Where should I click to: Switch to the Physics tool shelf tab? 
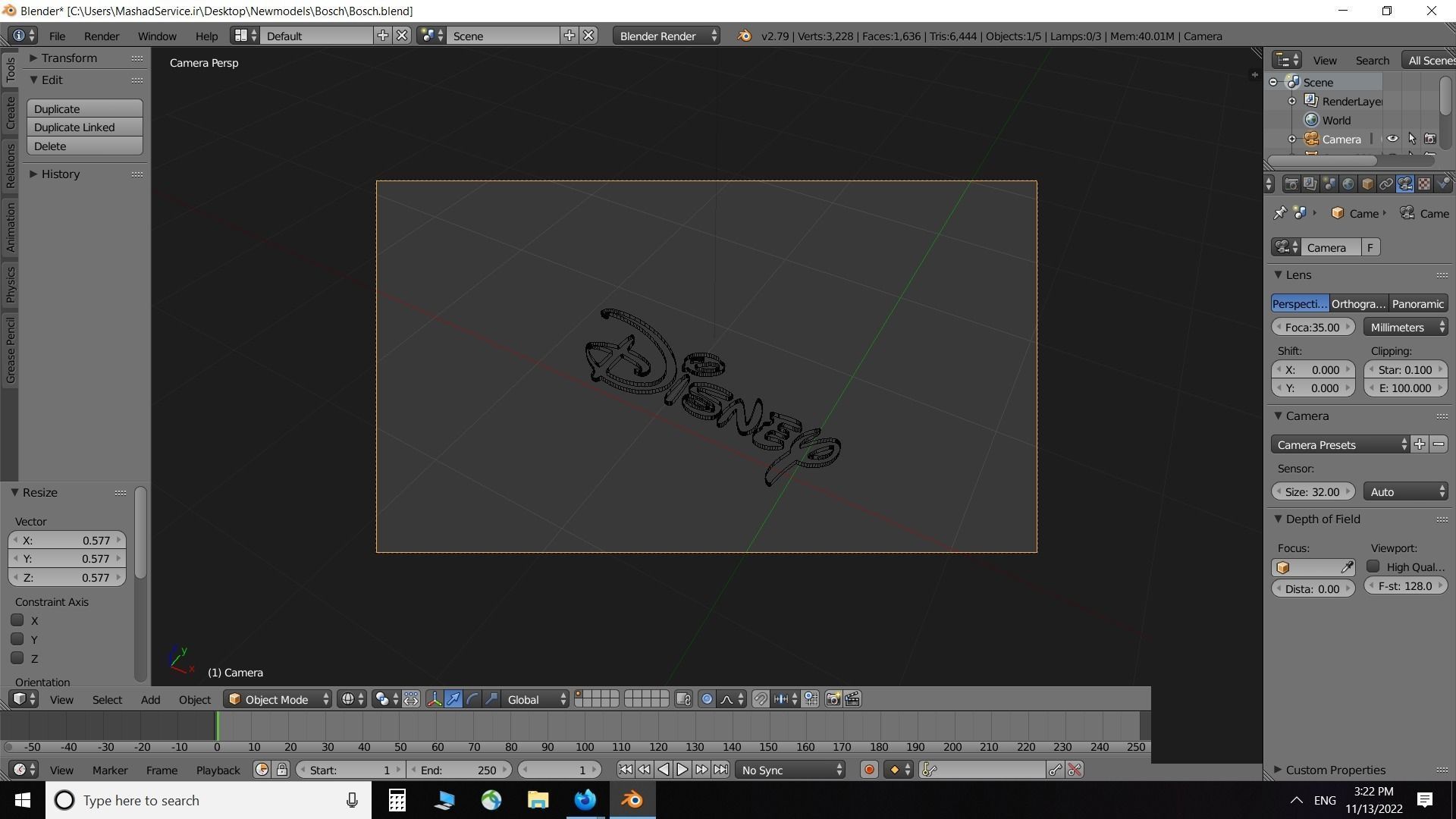(10, 284)
